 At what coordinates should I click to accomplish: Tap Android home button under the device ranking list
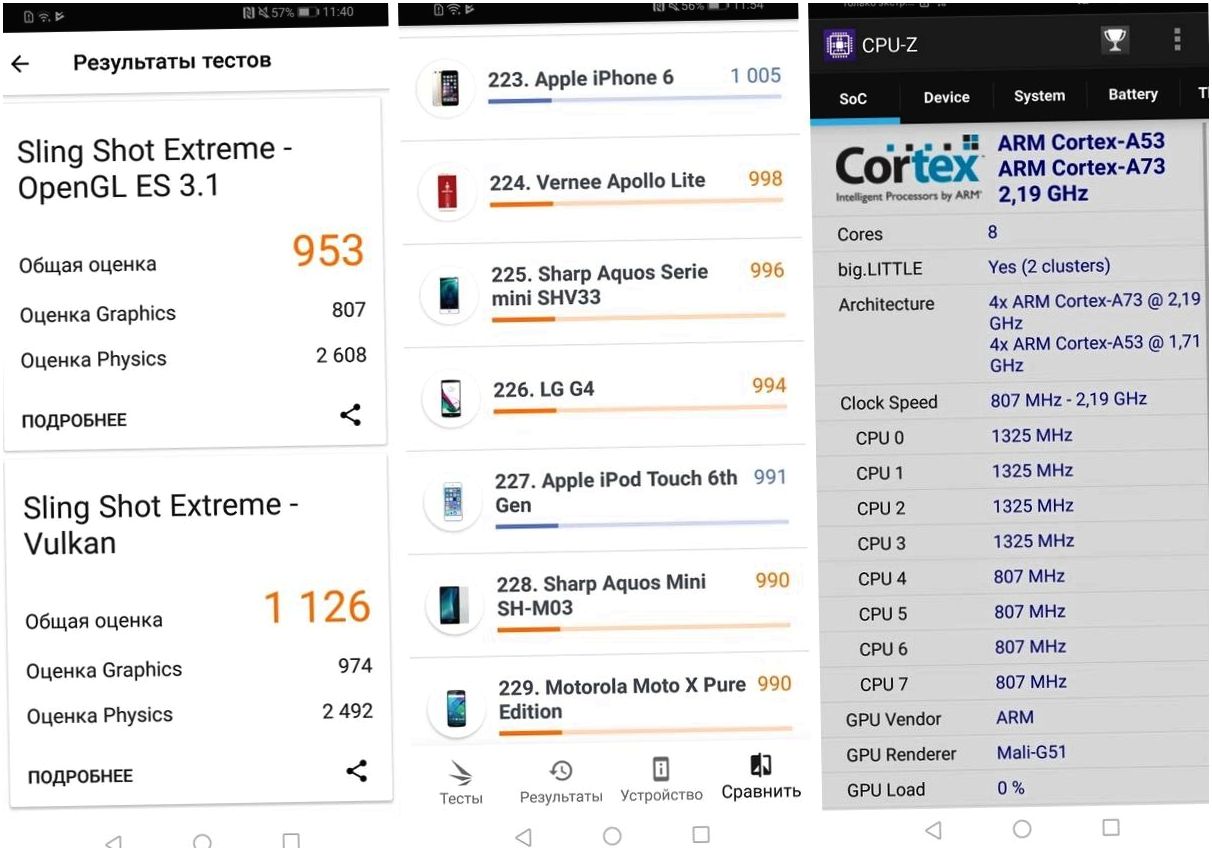[612, 835]
